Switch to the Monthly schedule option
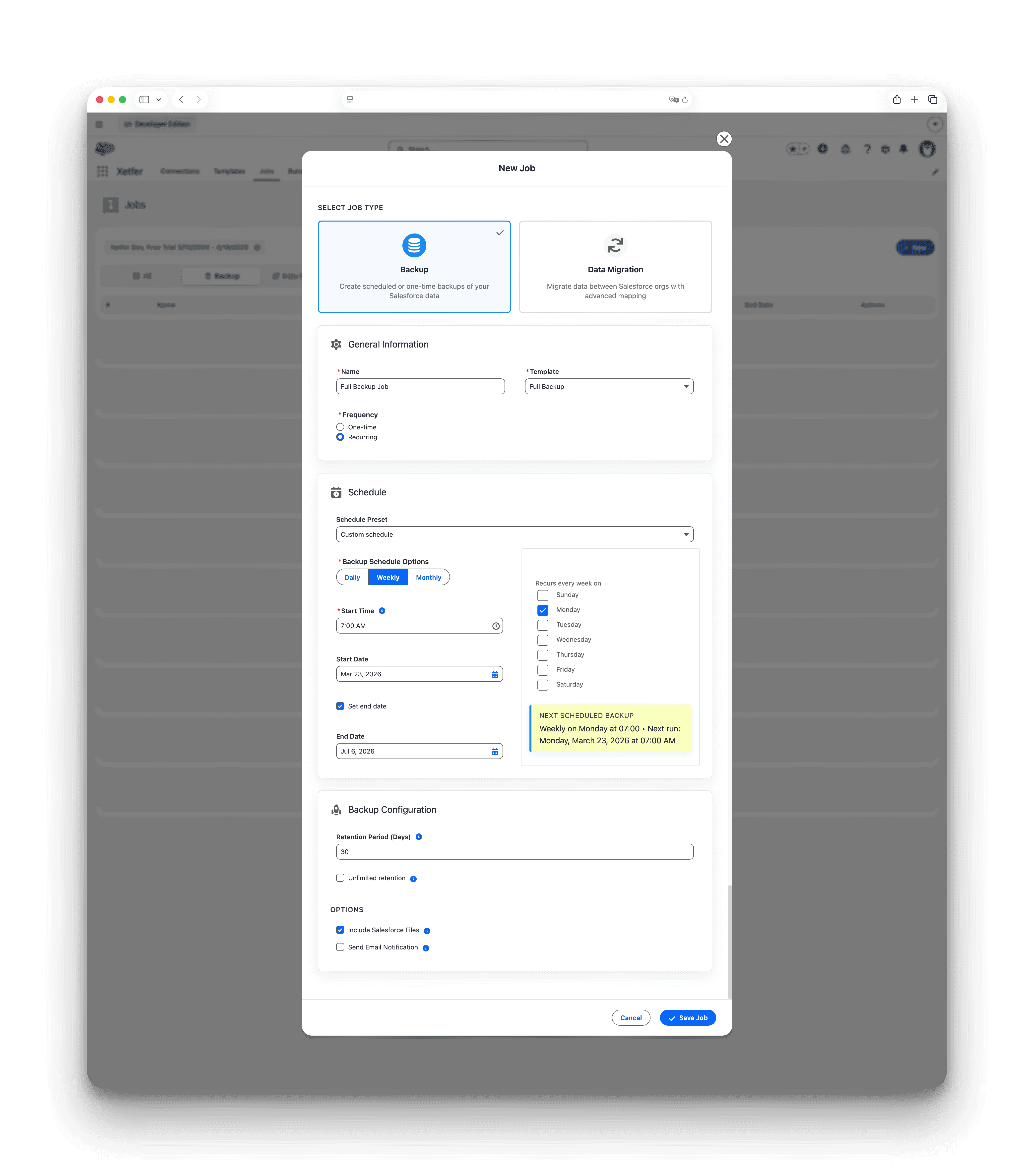 (x=428, y=578)
